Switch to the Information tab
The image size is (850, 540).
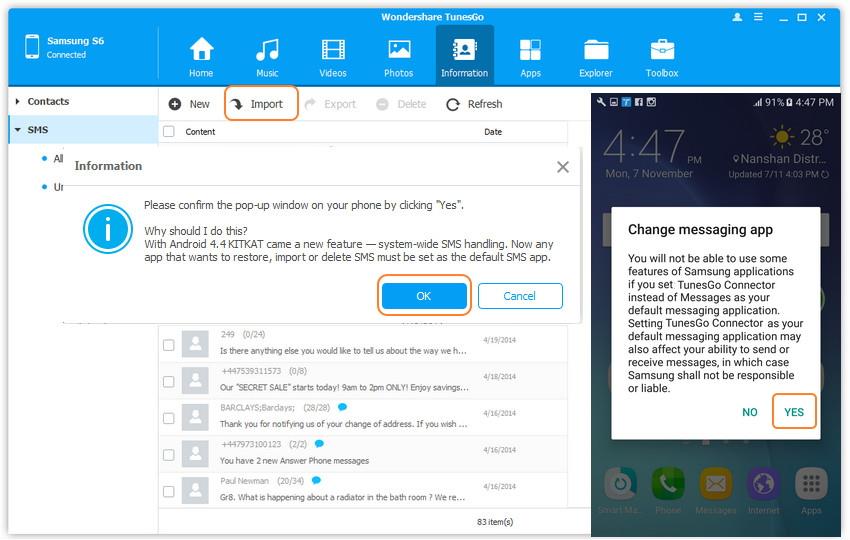[464, 56]
